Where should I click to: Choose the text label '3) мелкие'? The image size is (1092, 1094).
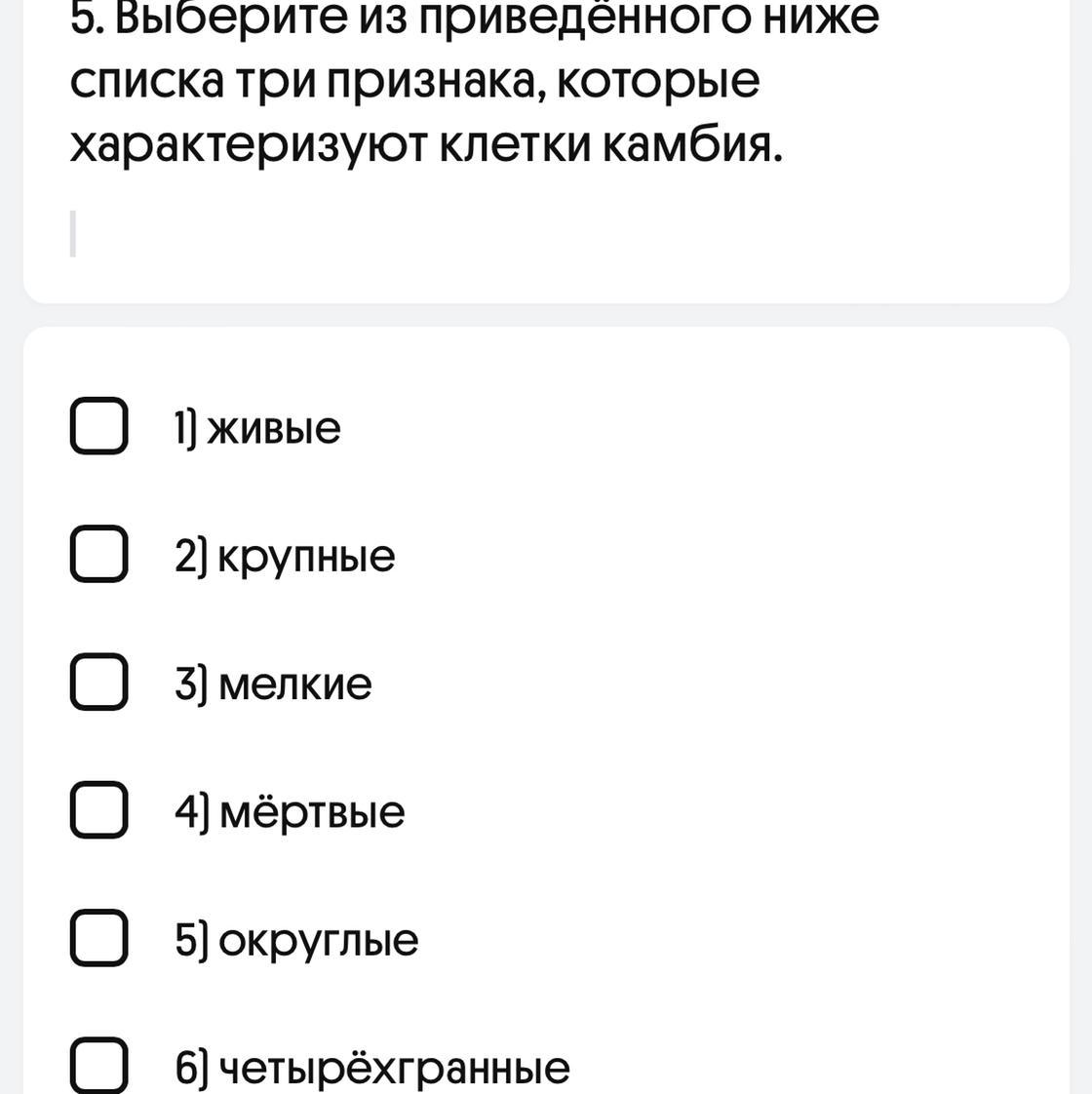point(273,684)
